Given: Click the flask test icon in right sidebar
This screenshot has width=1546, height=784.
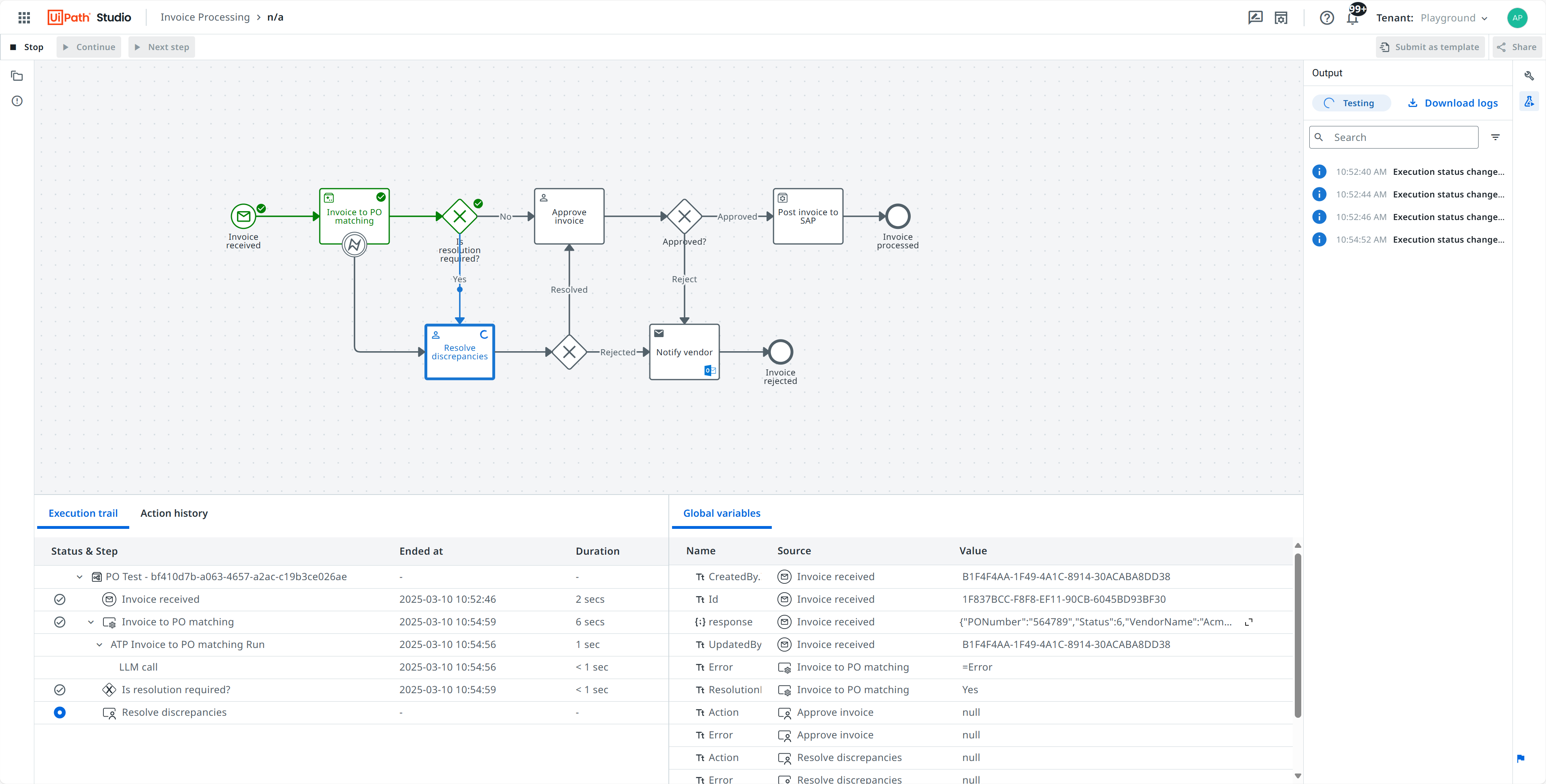Looking at the screenshot, I should point(1529,101).
